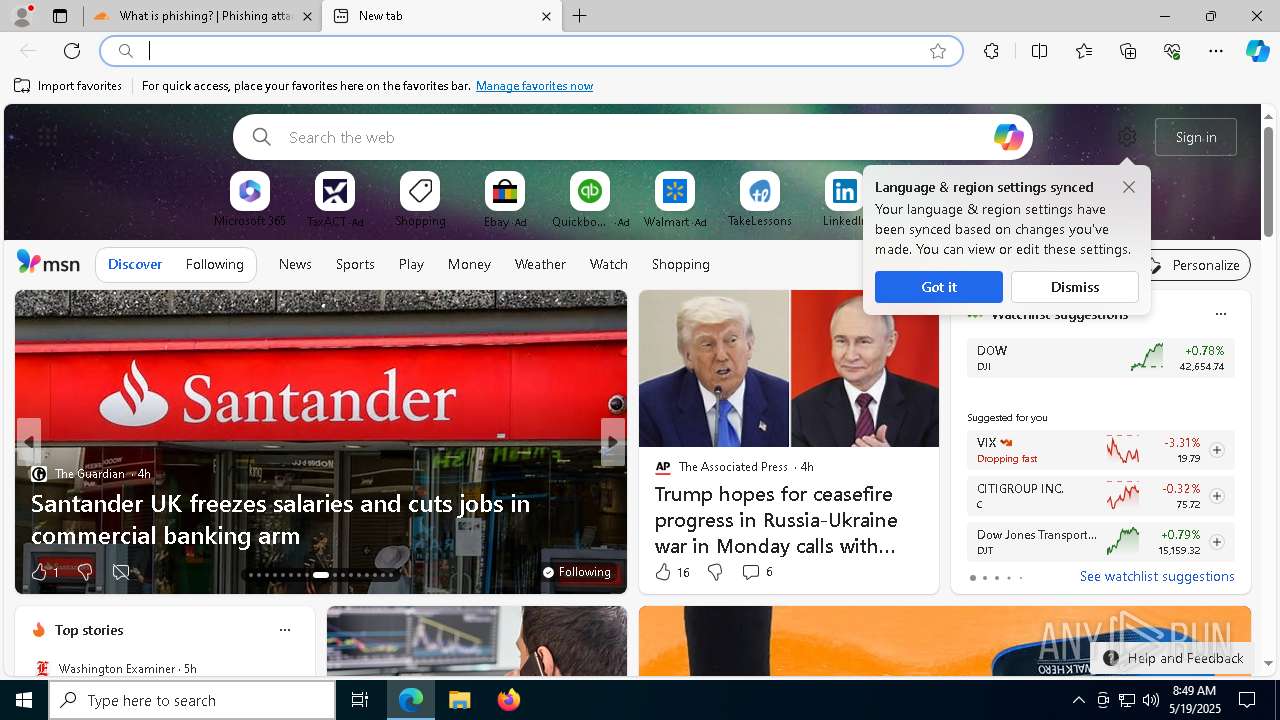Image resolution: width=1280 pixels, height=720 pixels.
Task: Open the Shopping menu item
Action: pyautogui.click(x=681, y=264)
